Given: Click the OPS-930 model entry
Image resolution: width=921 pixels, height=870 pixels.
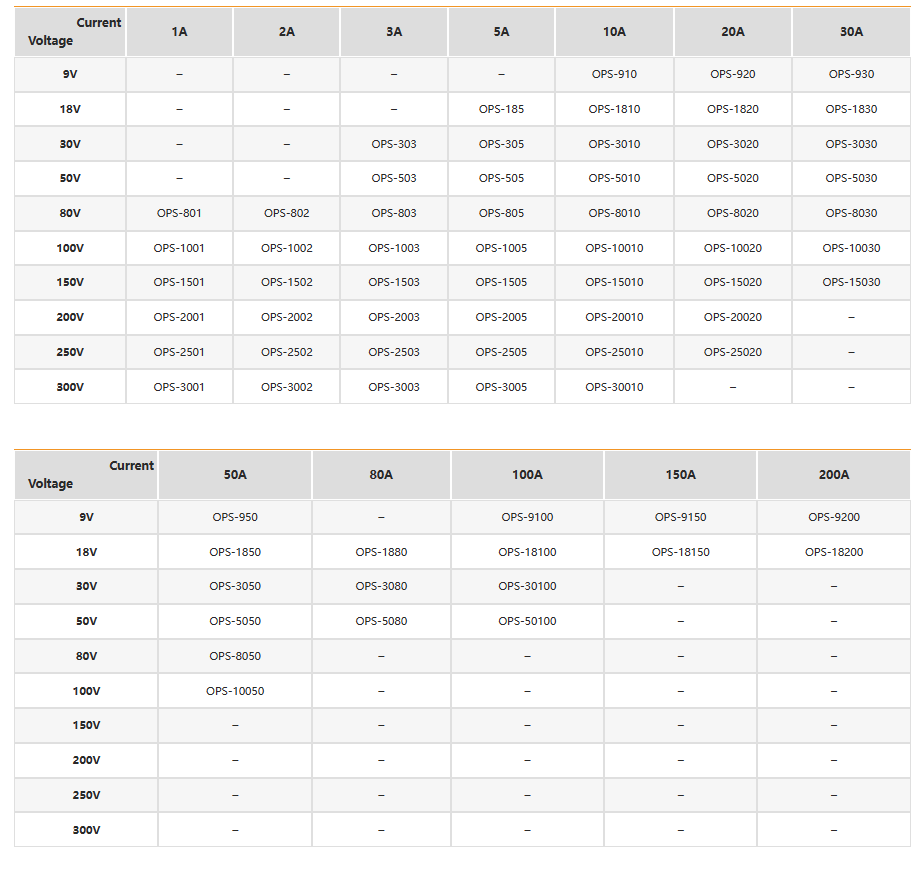Looking at the screenshot, I should point(851,74).
